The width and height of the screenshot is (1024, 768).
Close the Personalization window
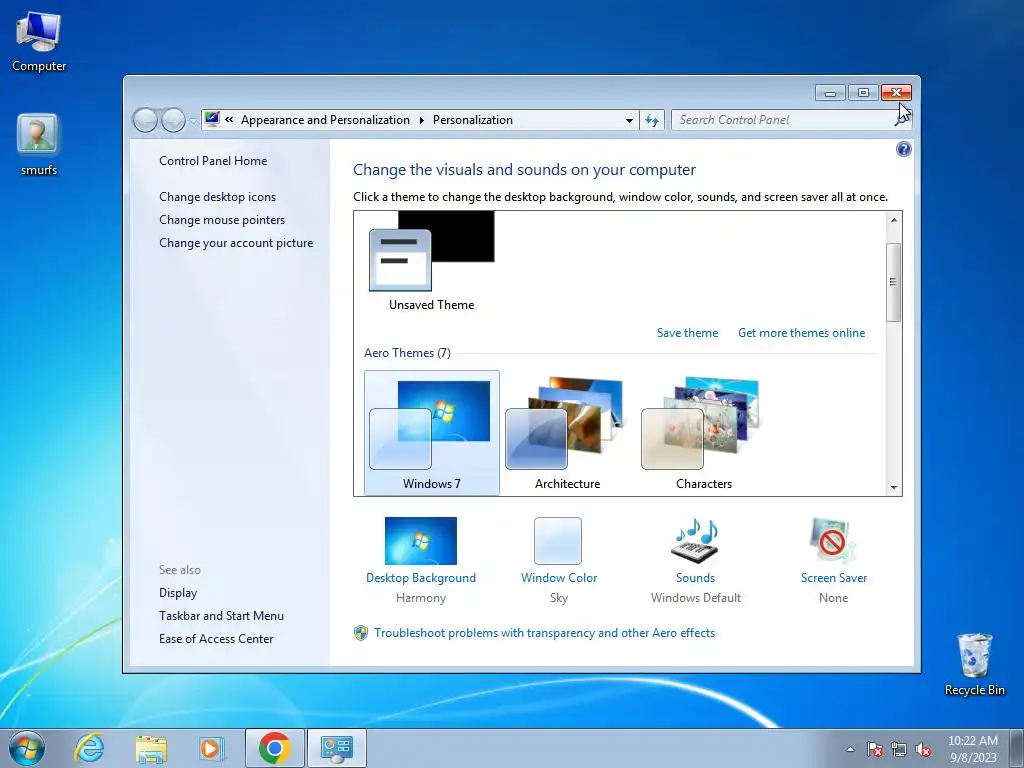[x=896, y=93]
